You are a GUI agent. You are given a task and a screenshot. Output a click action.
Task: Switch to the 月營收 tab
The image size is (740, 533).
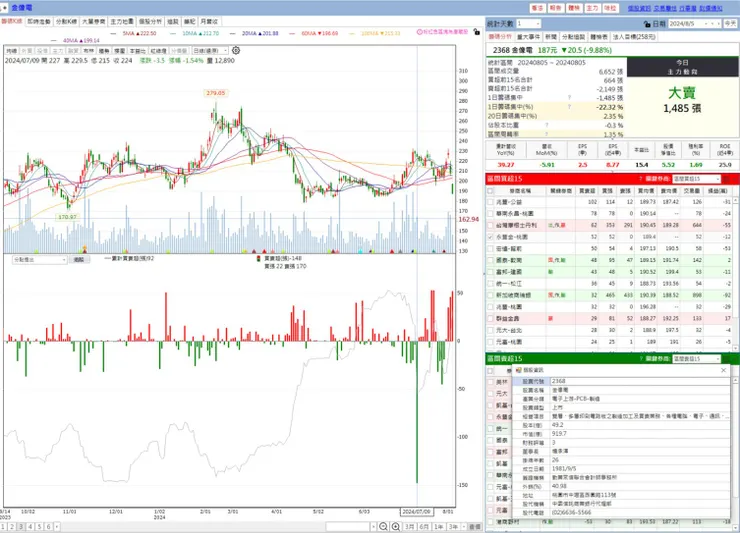pos(209,22)
